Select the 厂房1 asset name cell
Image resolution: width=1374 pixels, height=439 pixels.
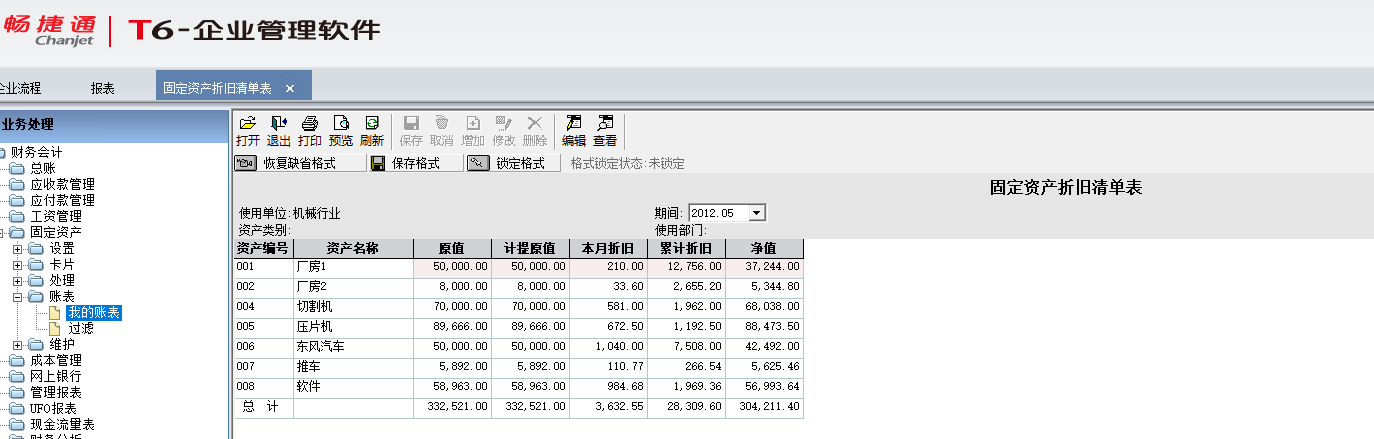(353, 267)
